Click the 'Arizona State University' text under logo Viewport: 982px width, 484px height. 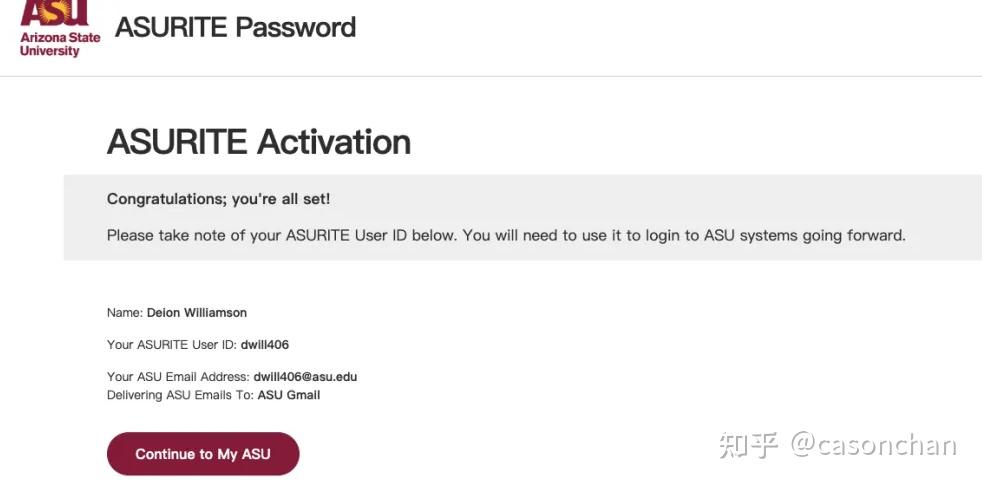(x=60, y=44)
